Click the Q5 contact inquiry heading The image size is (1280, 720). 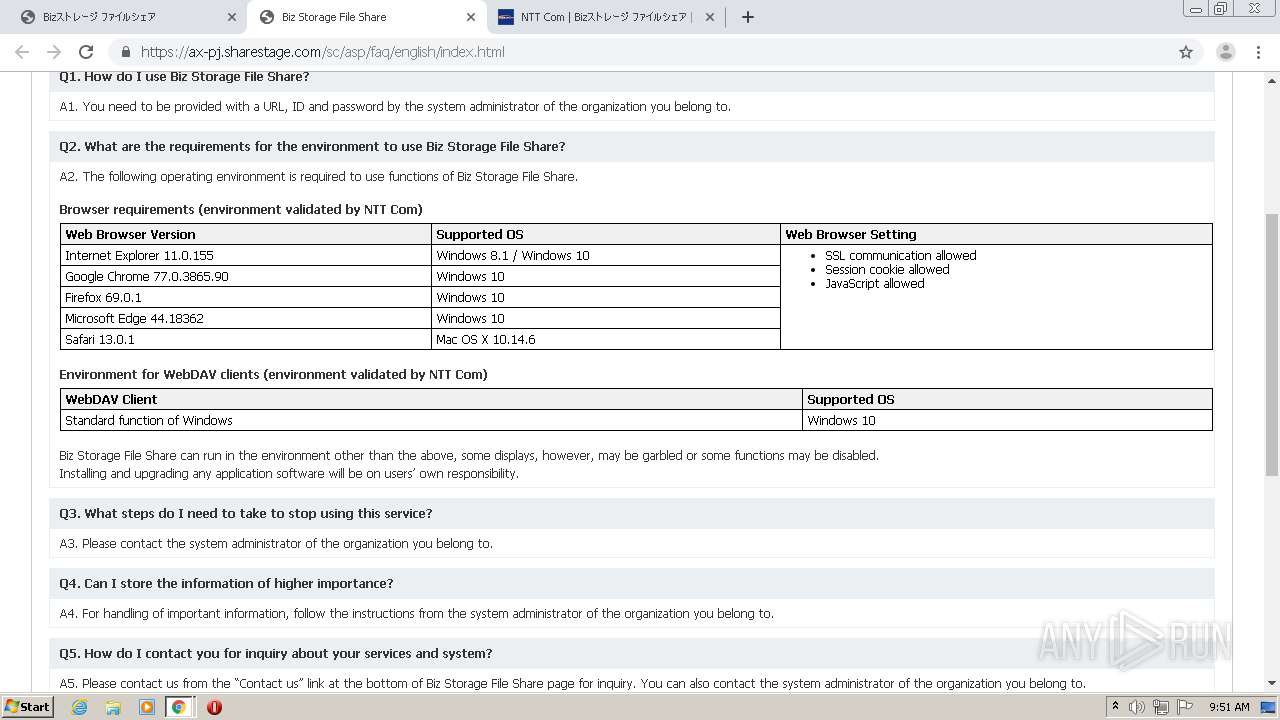pyautogui.click(x=276, y=654)
